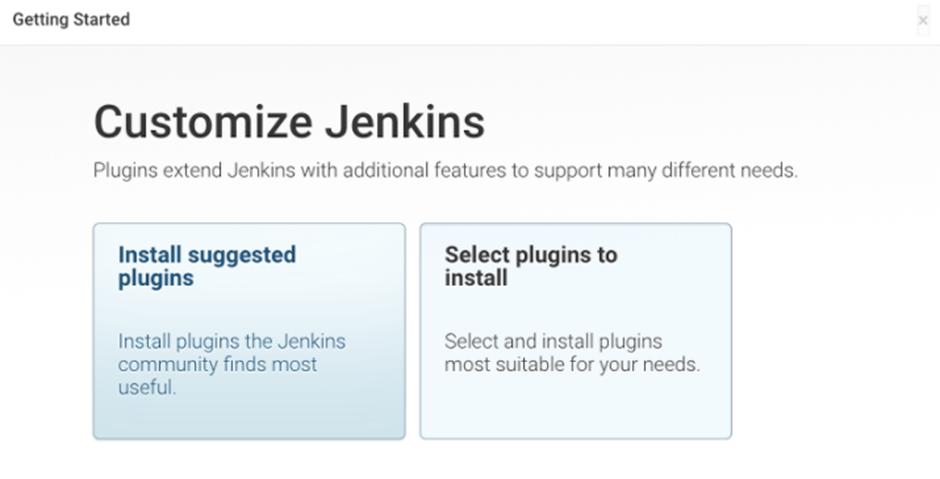
Task: Click the "Customize Jenkins" heading
Action: click(x=289, y=122)
